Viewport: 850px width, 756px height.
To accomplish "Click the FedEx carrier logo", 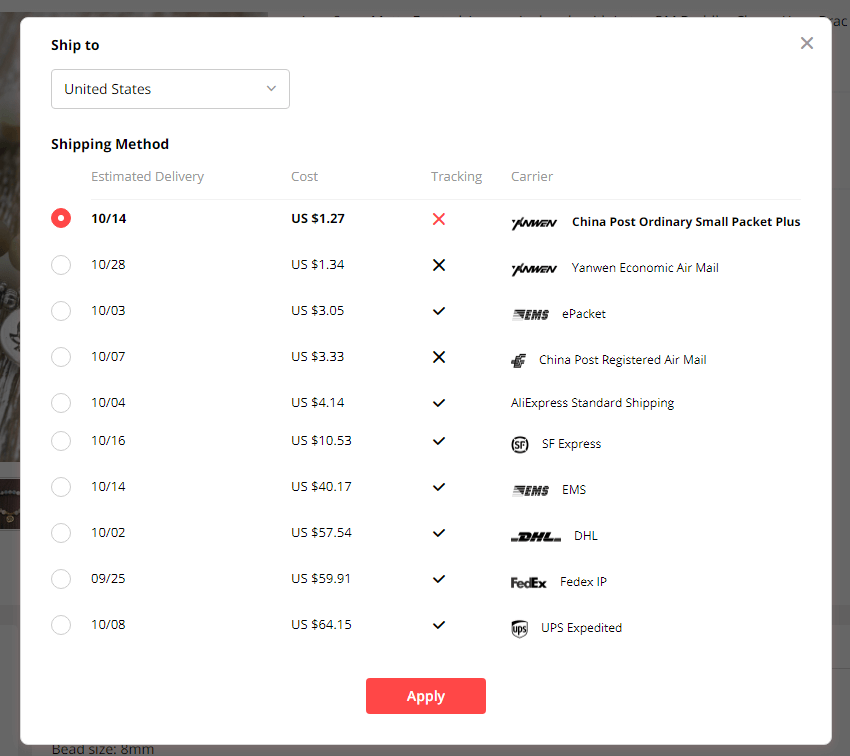I will click(x=528, y=582).
